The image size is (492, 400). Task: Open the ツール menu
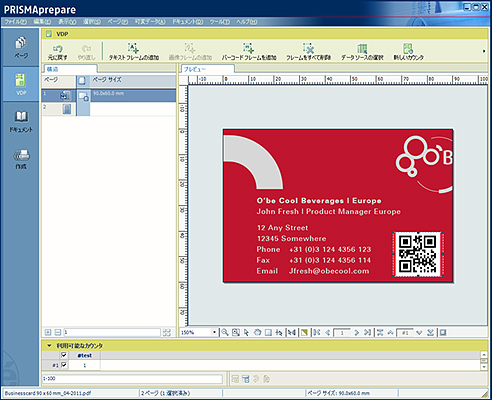(220, 22)
